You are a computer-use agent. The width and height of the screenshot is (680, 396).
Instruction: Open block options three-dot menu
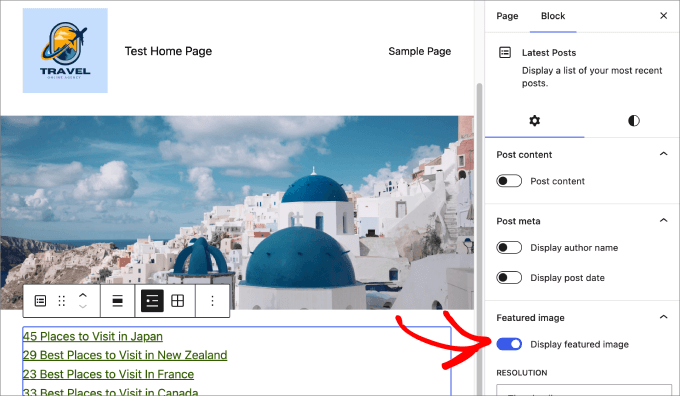tap(212, 301)
